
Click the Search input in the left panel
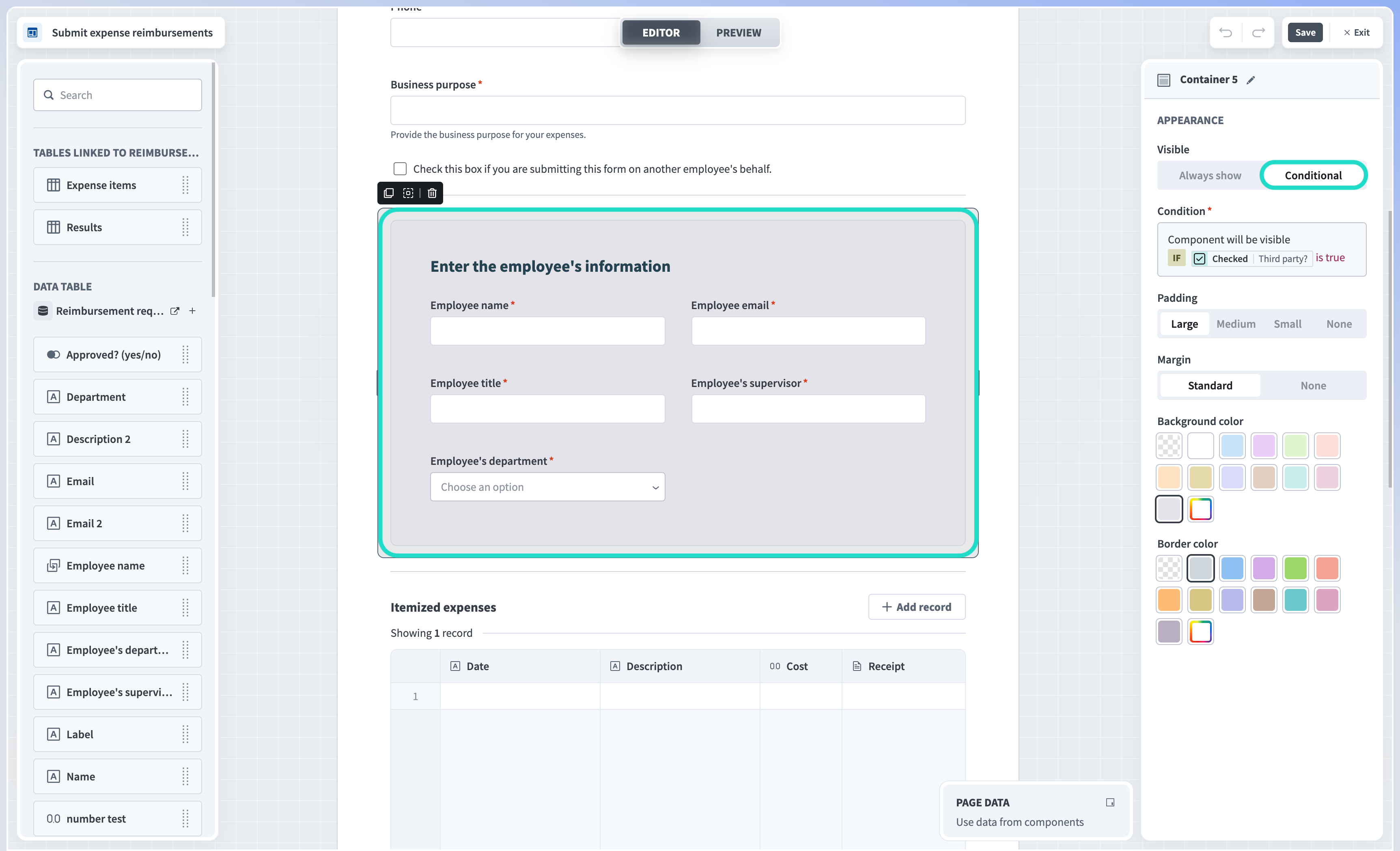tap(118, 95)
